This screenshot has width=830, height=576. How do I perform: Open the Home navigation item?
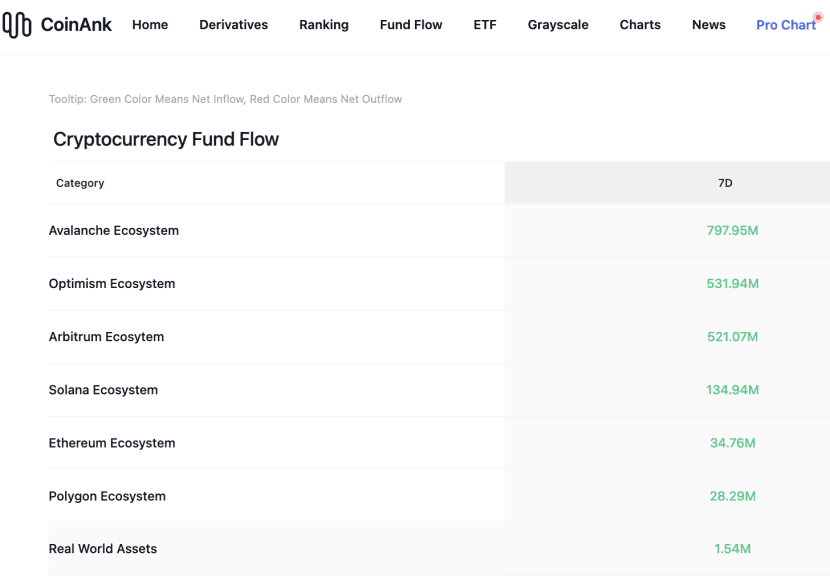[x=150, y=25]
